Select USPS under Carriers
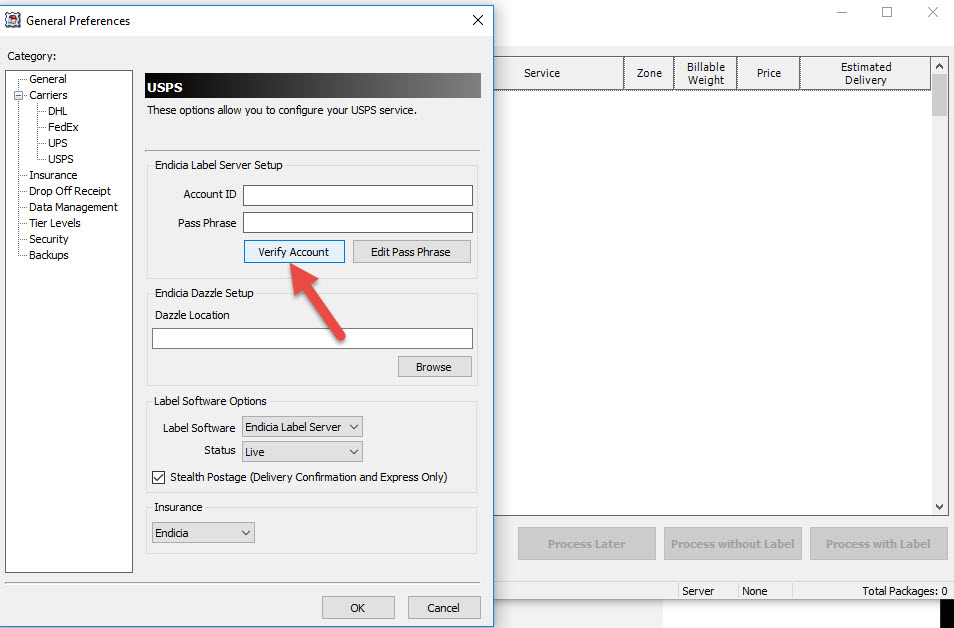The image size is (954, 628). point(61,159)
